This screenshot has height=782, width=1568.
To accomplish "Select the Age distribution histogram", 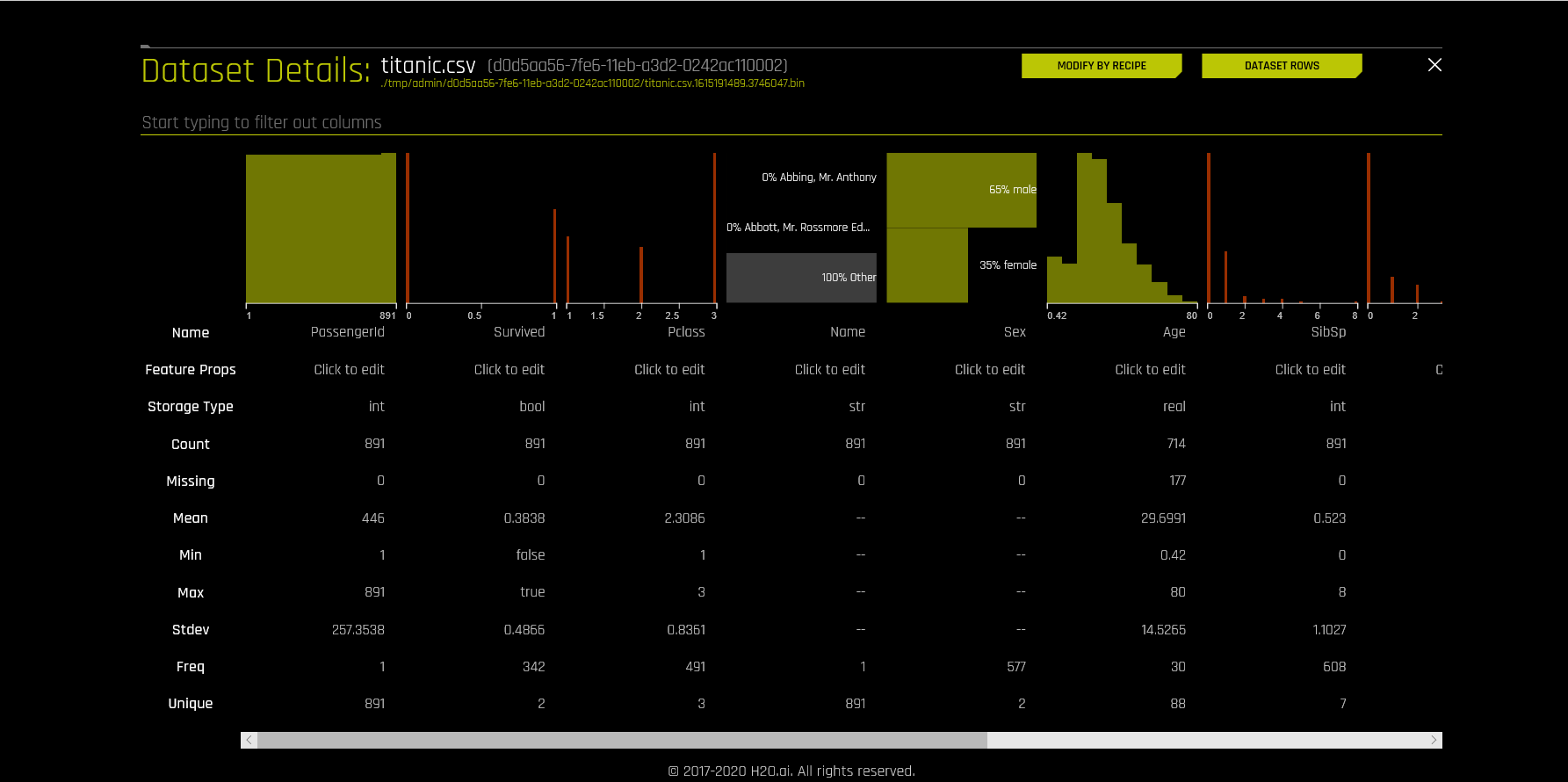I will pos(1122,228).
